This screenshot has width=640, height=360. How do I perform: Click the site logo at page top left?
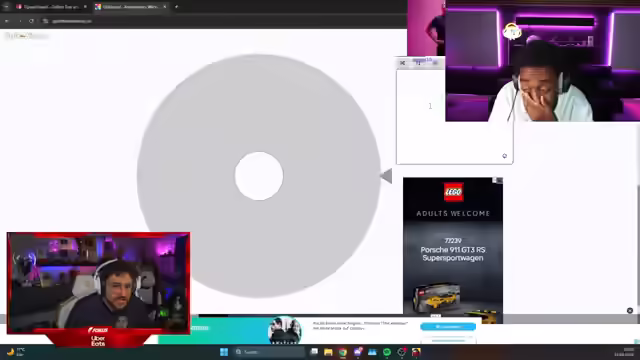click(x=26, y=36)
